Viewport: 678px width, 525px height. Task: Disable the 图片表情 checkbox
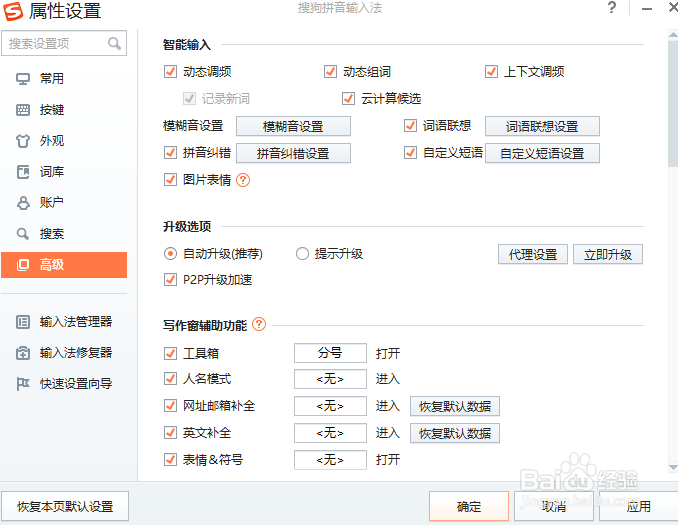point(170,180)
